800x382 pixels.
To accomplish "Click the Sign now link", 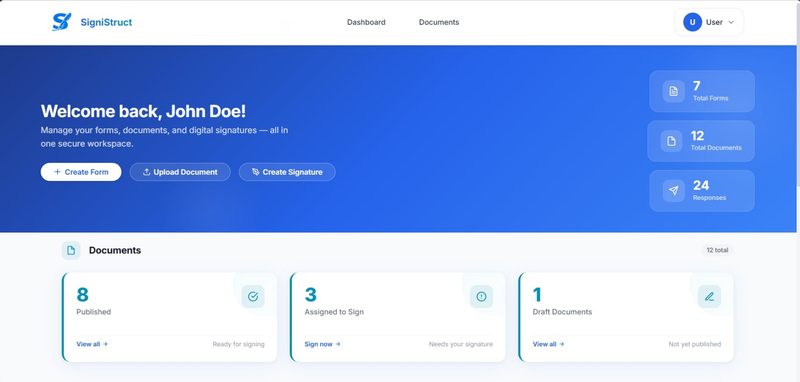I will point(322,344).
